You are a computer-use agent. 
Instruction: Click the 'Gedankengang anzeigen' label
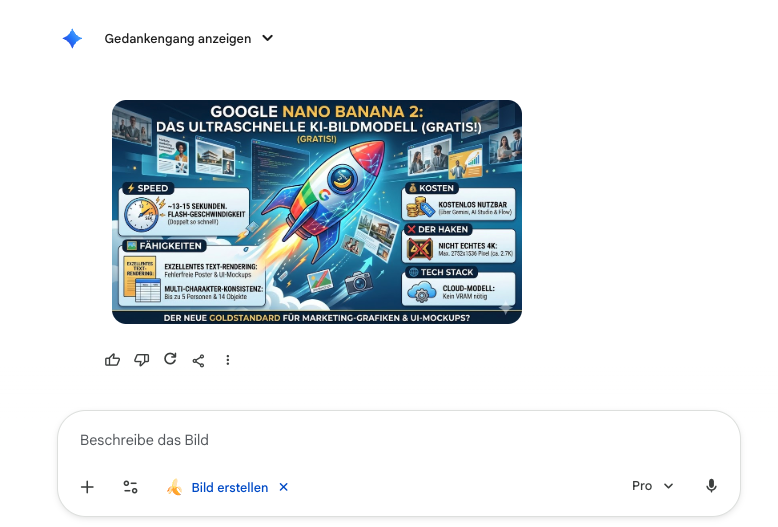click(178, 39)
